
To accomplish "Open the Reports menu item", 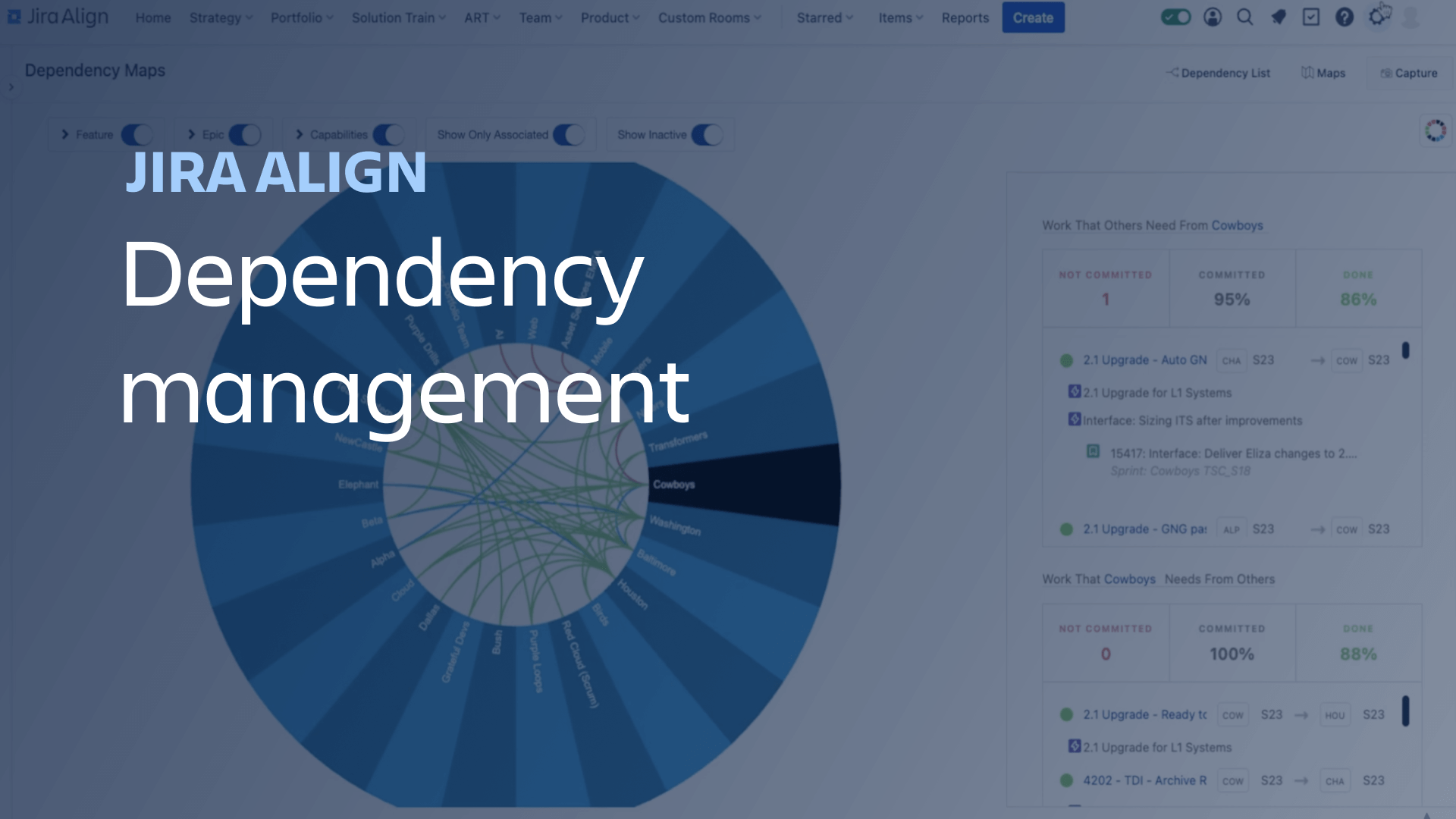I will [x=964, y=17].
